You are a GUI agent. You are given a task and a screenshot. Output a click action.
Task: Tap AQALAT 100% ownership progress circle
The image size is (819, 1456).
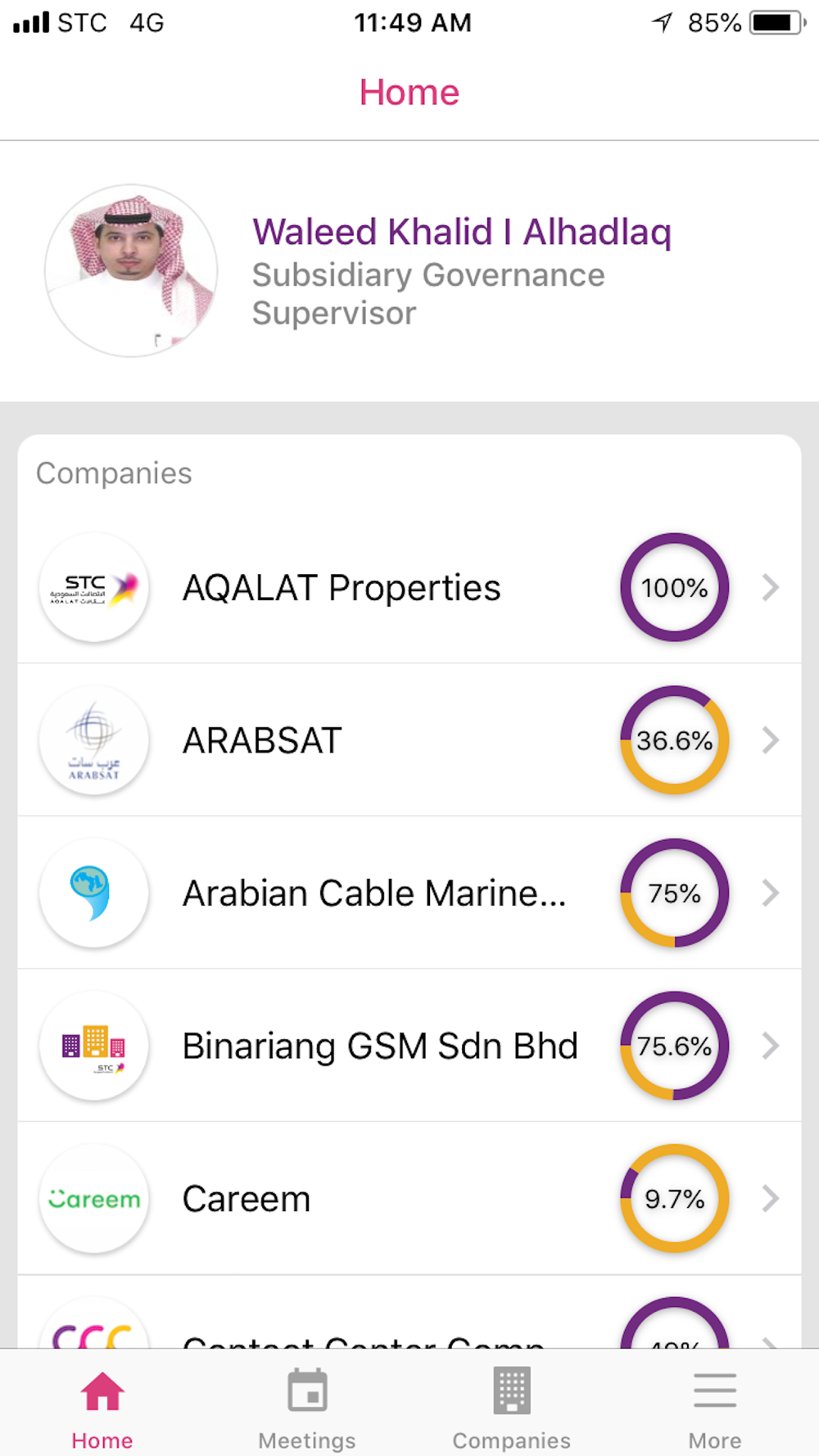coord(674,588)
